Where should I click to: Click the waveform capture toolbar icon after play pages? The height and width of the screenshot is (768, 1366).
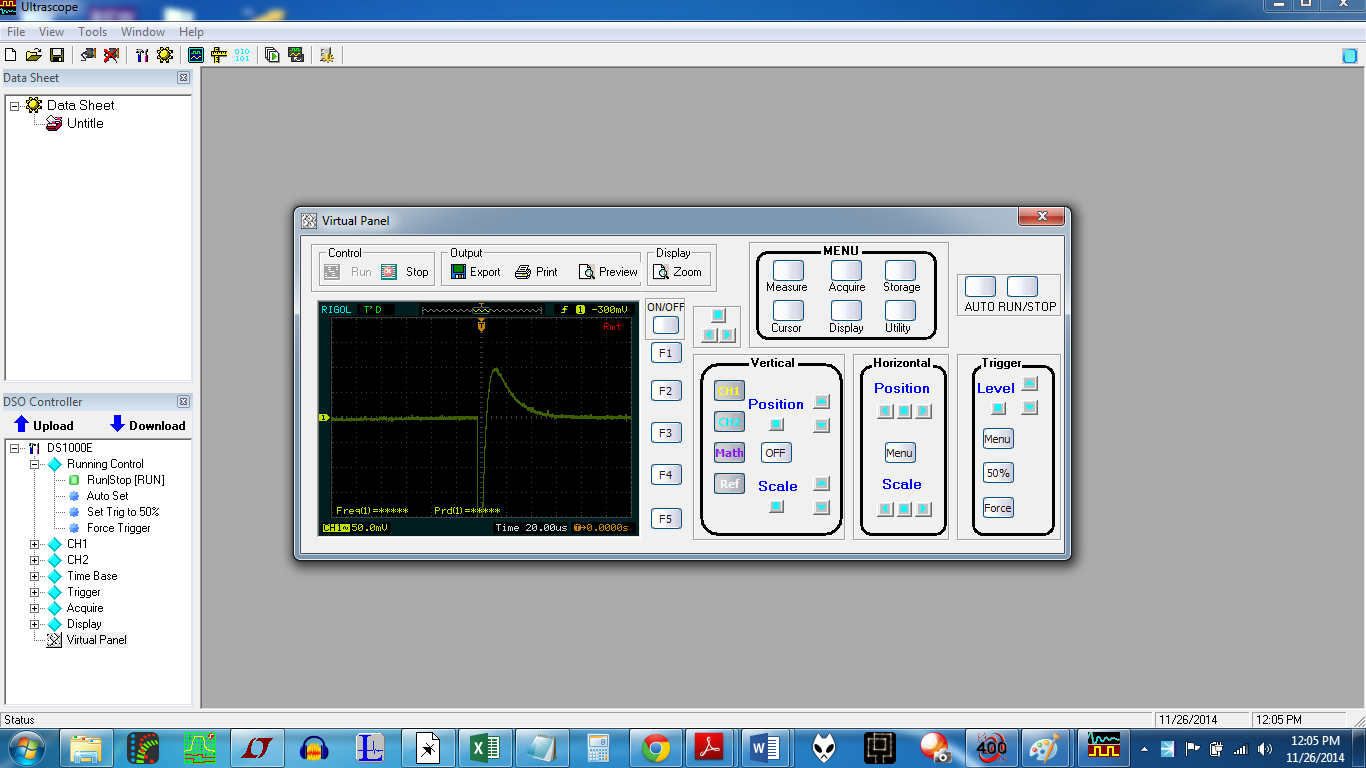click(296, 55)
